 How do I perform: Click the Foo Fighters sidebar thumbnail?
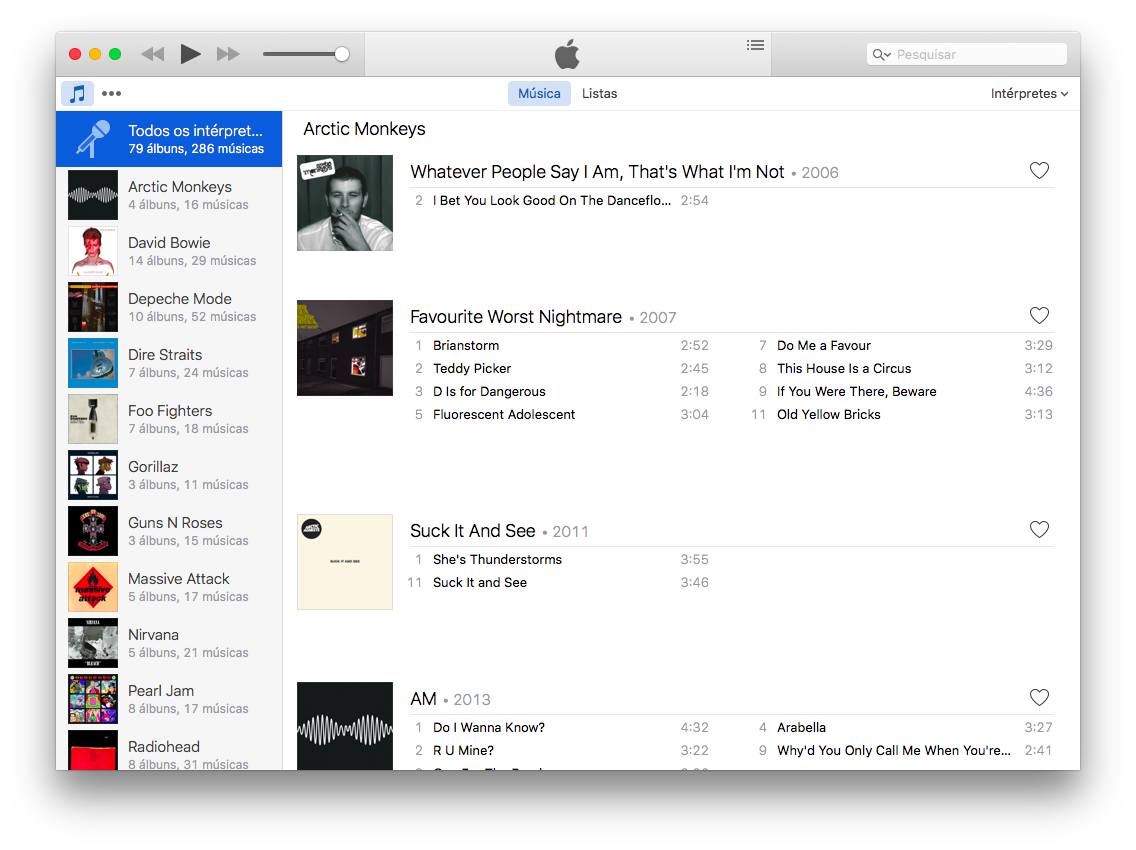[x=93, y=419]
